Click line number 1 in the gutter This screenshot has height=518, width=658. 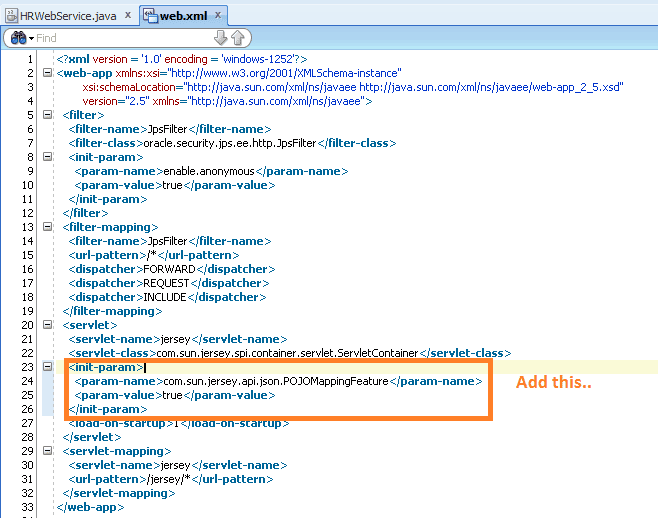(x=30, y=59)
